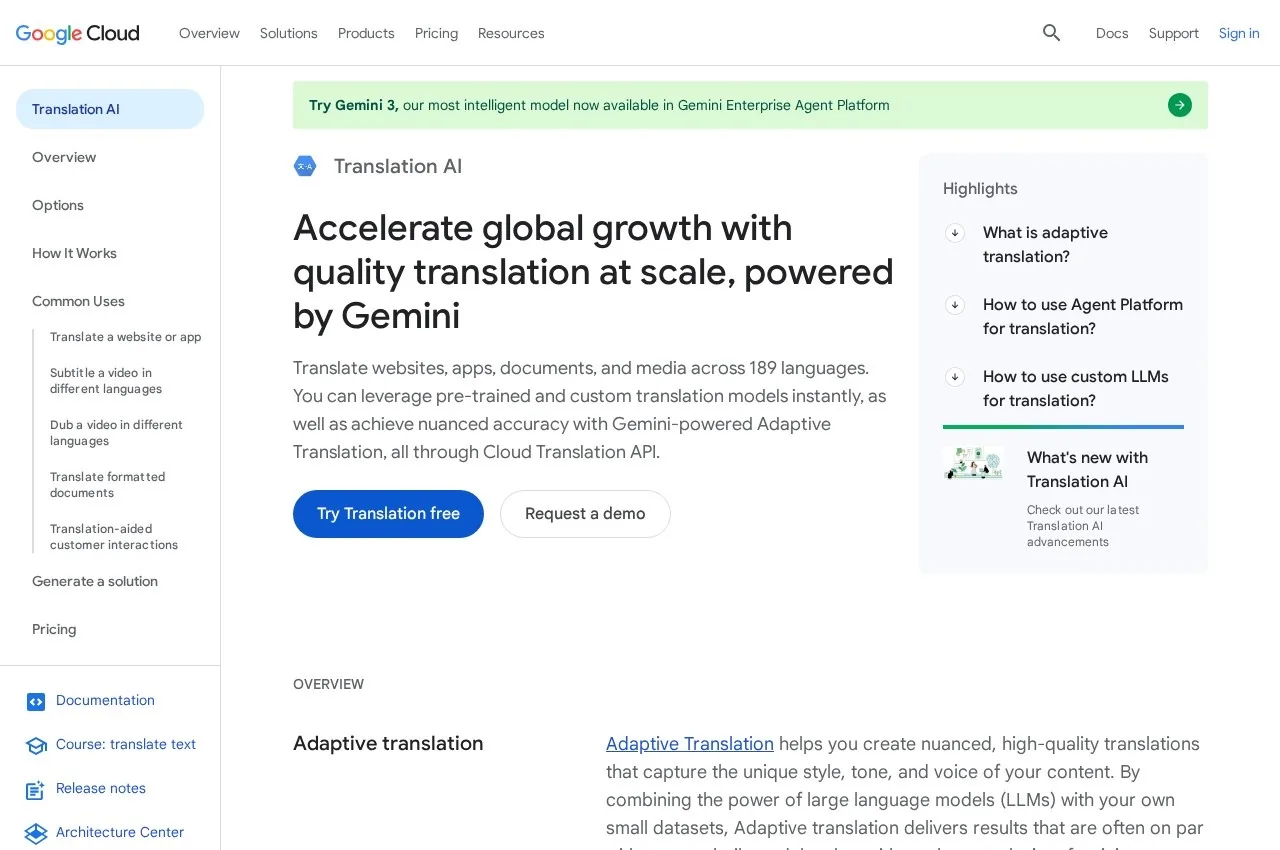Click What's new with Translation AI thumbnail
The width and height of the screenshot is (1280, 850).
click(x=973, y=463)
